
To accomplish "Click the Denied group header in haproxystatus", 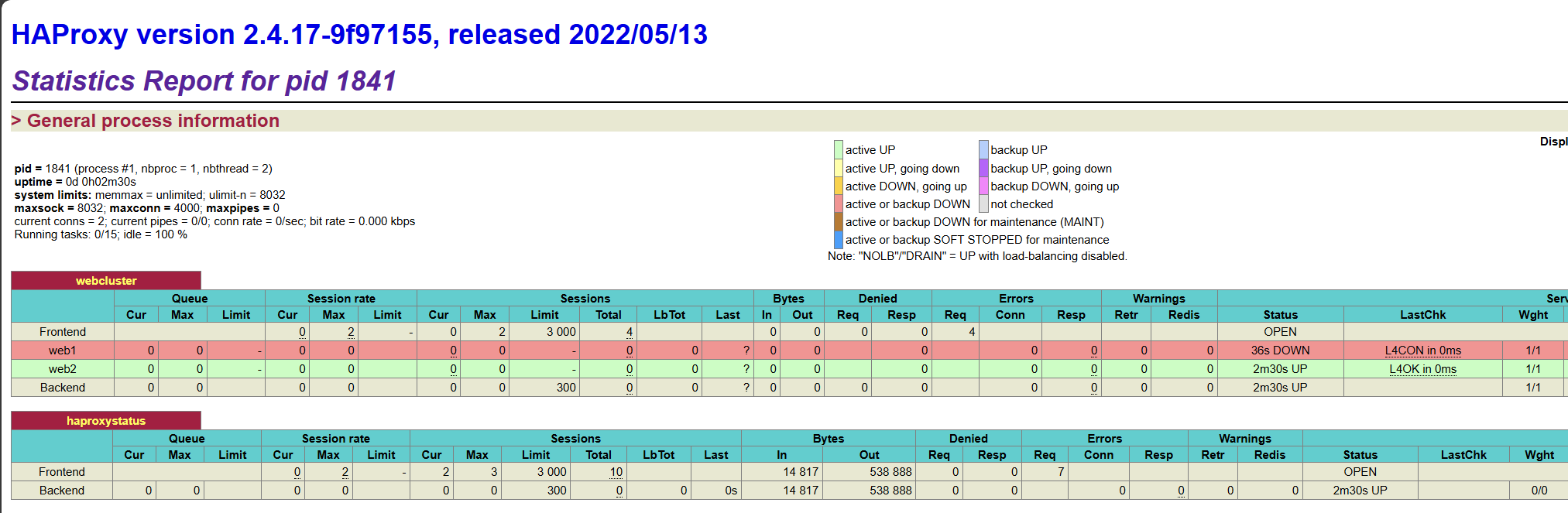I will [x=968, y=439].
